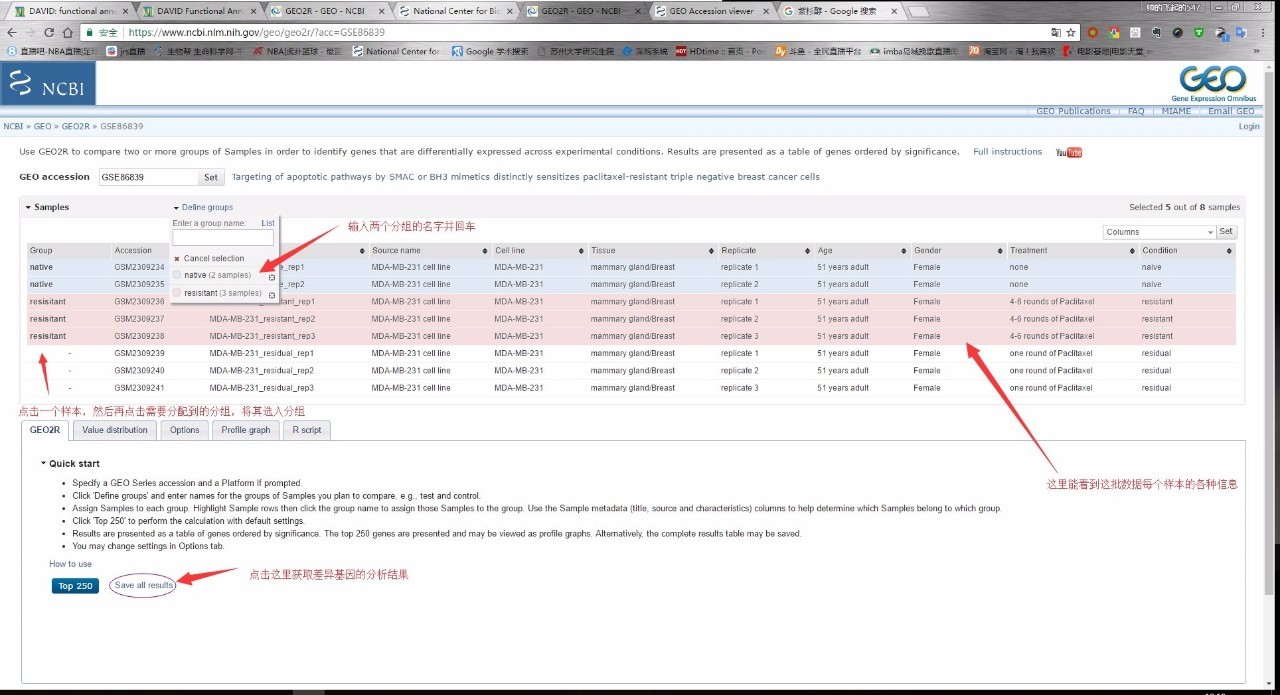Open the translate page icon in address bar

1054,32
